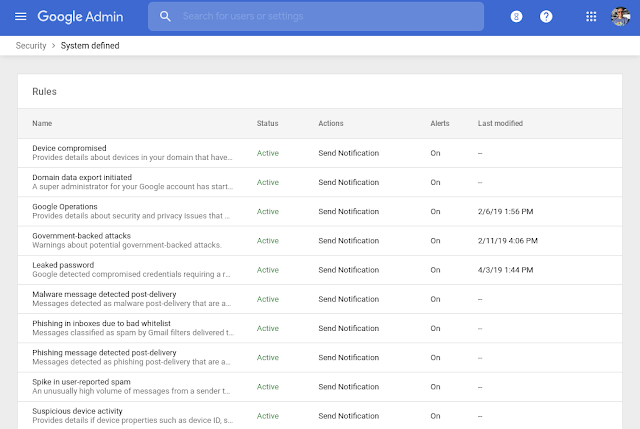The height and width of the screenshot is (429, 640).
Task: Open the Device compromised rule
Action: pyautogui.click(x=69, y=148)
